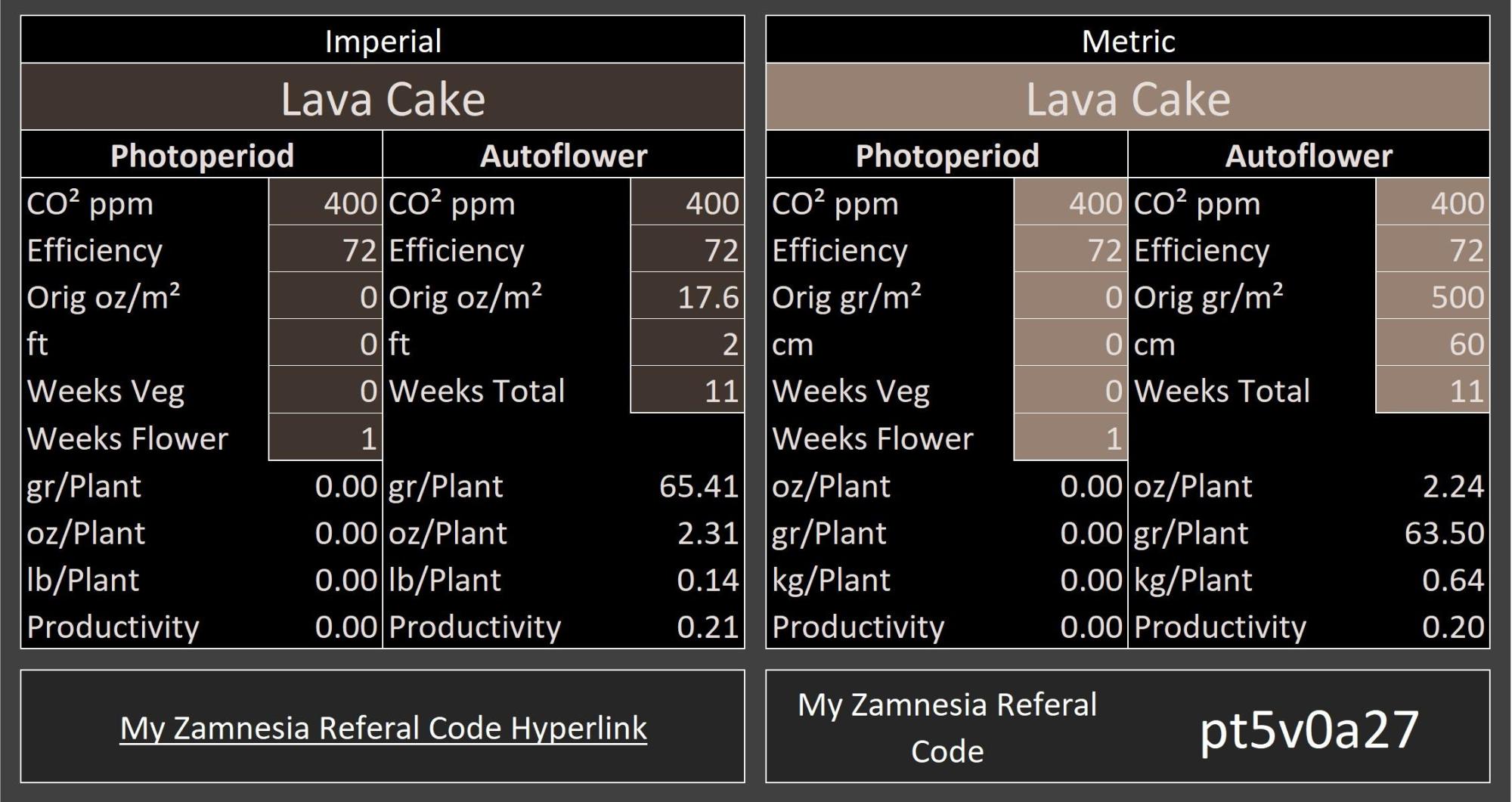
Task: Click Imperial Autoflower Weeks Total value 11
Action: [687, 391]
